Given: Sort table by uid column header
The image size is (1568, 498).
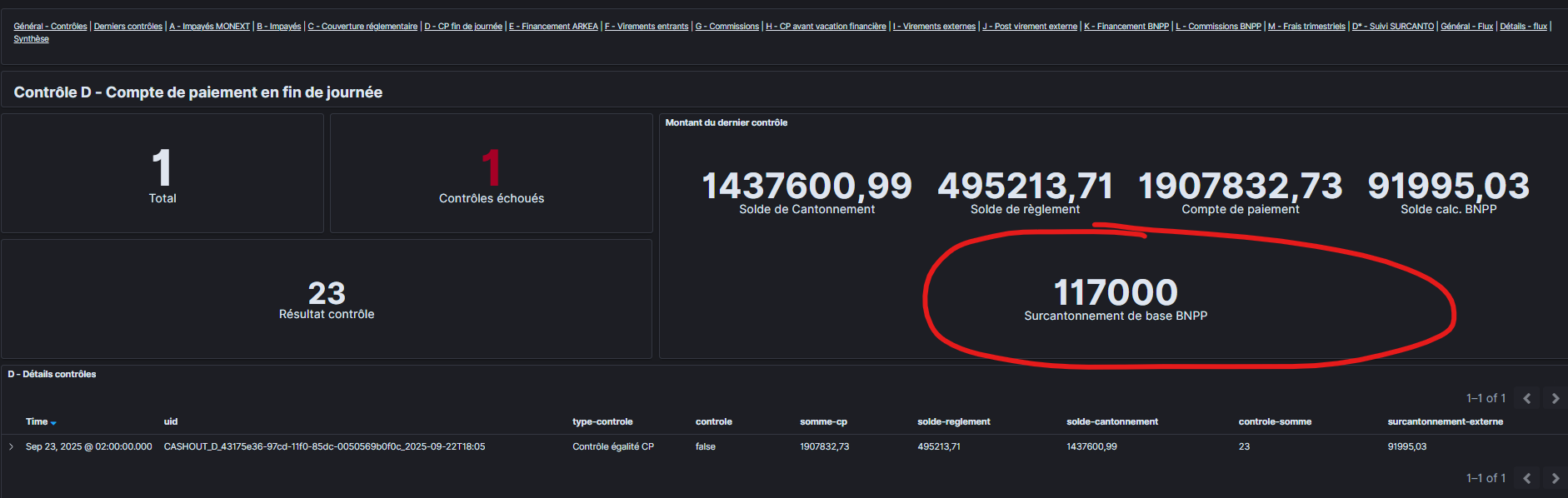Looking at the screenshot, I should [x=171, y=421].
